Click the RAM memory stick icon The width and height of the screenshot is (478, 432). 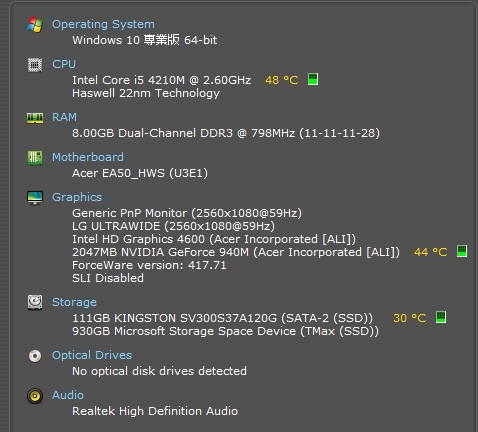pos(35,118)
